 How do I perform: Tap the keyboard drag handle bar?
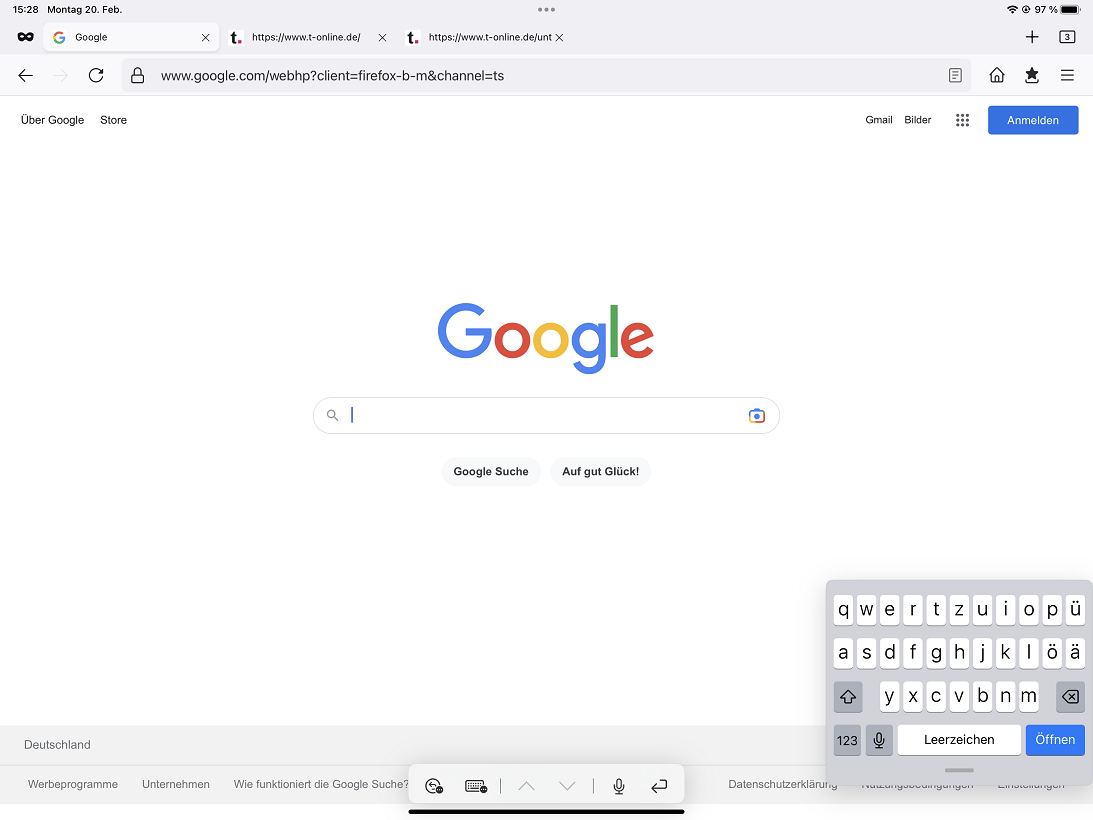(959, 770)
